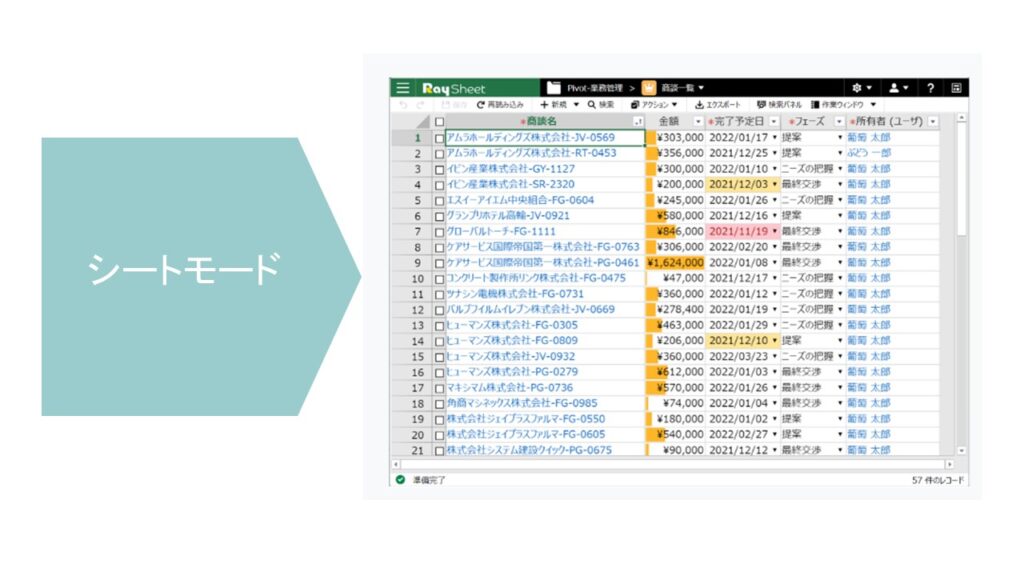The width and height of the screenshot is (1024, 576).
Task: Open help with the question mark icon
Action: (x=931, y=88)
